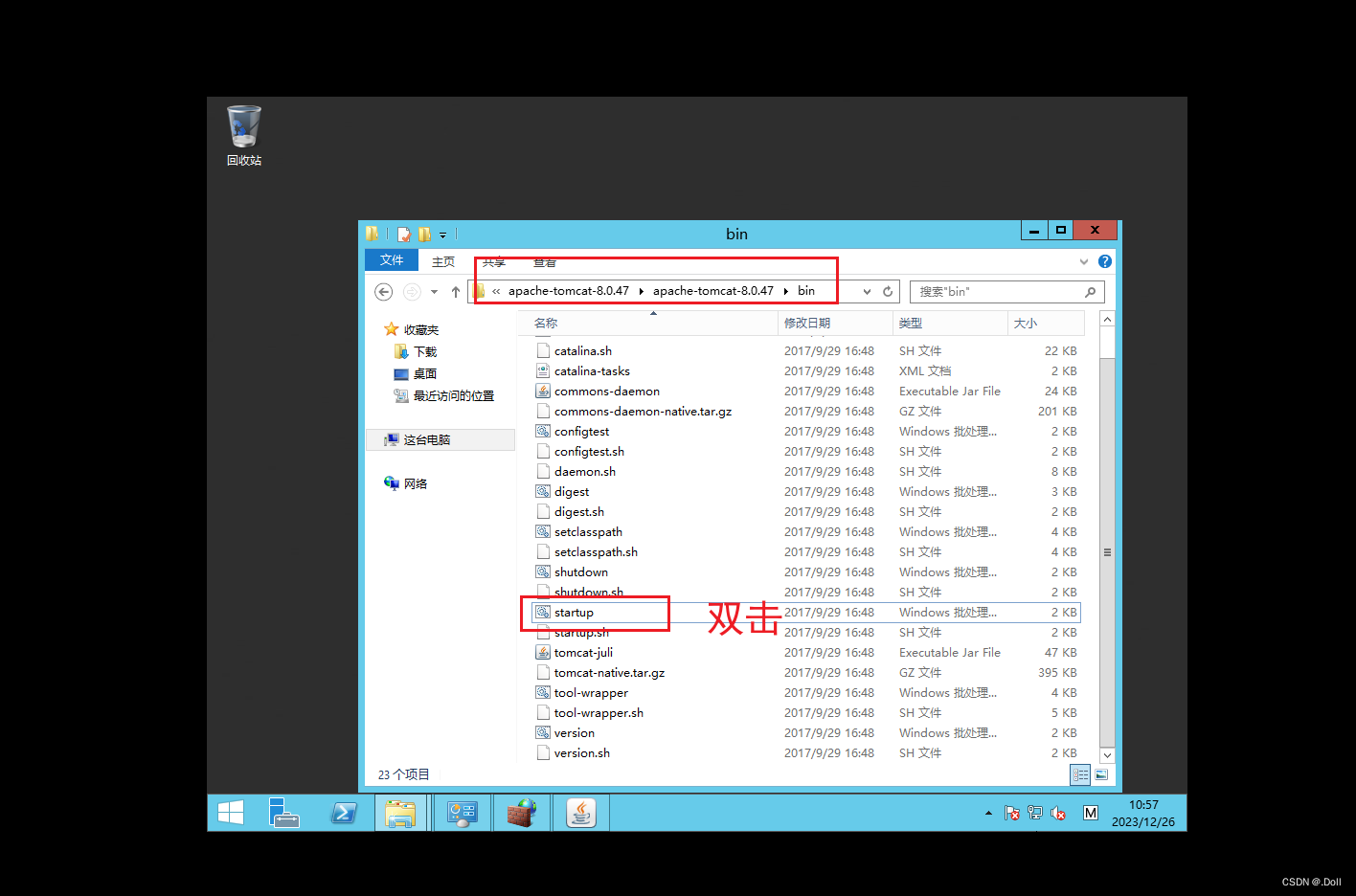Select the shutdown batch file icon
Screen dimensions: 1356x896
[543, 571]
